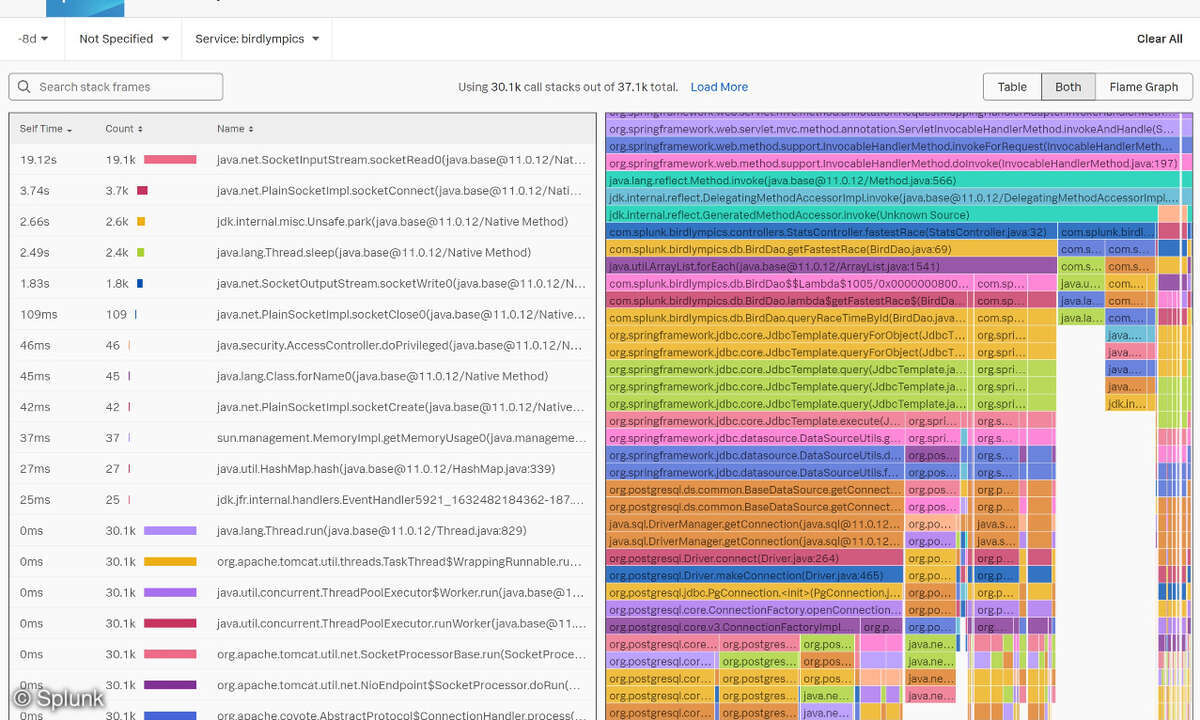Select the java.lang.Thread.sleep row
This screenshot has width=1200, height=720.
tap(303, 253)
